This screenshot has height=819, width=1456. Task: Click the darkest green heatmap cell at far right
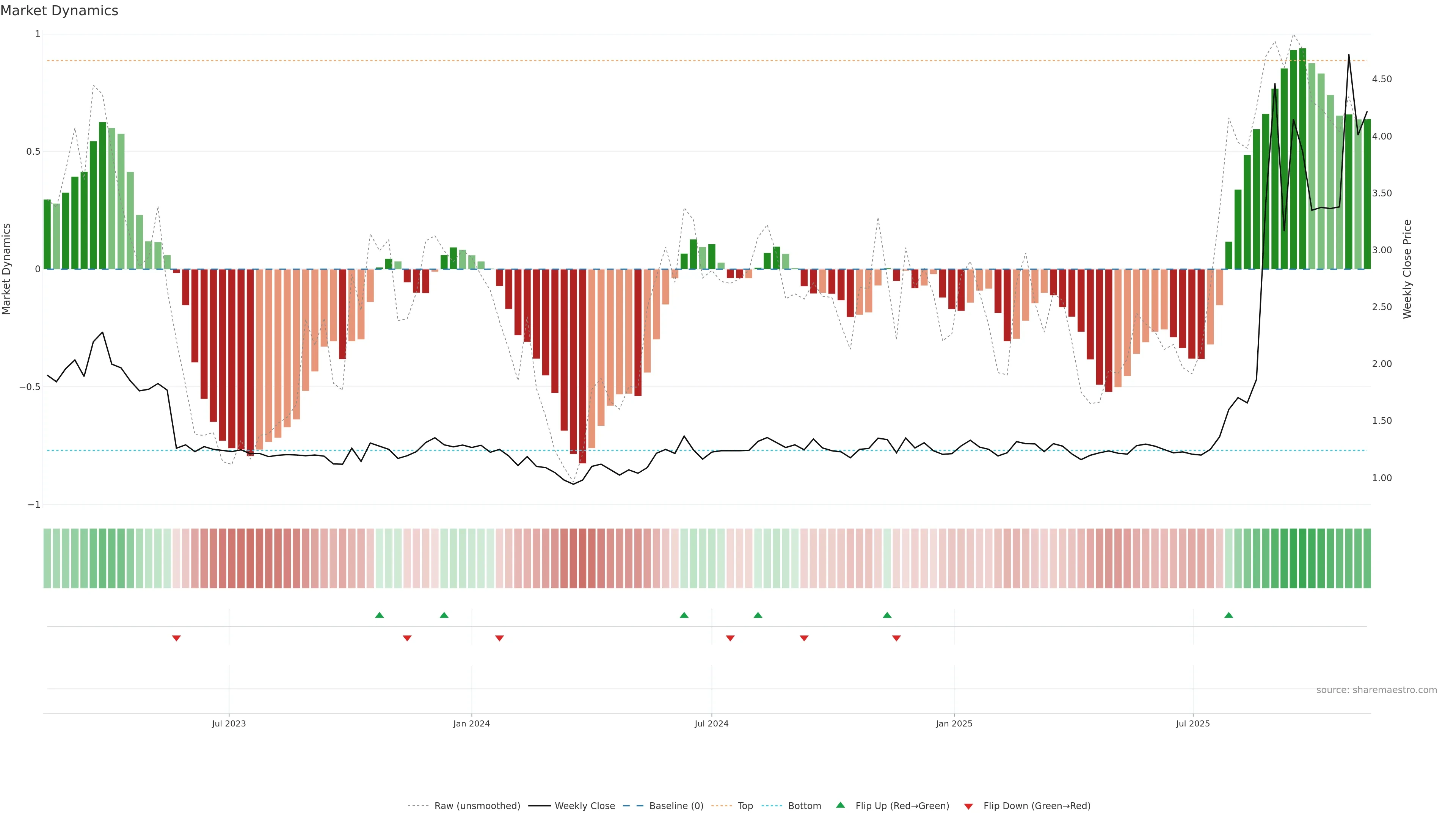click(x=1303, y=559)
